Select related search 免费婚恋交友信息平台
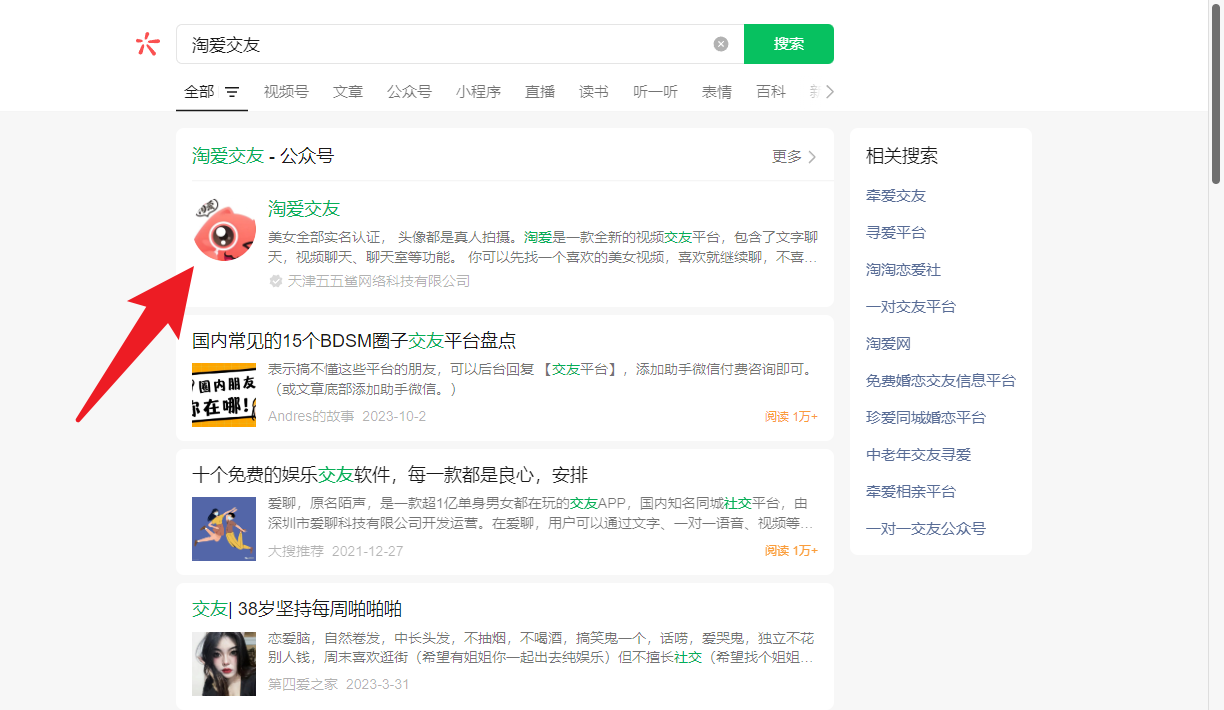1224x710 pixels. pos(941,381)
